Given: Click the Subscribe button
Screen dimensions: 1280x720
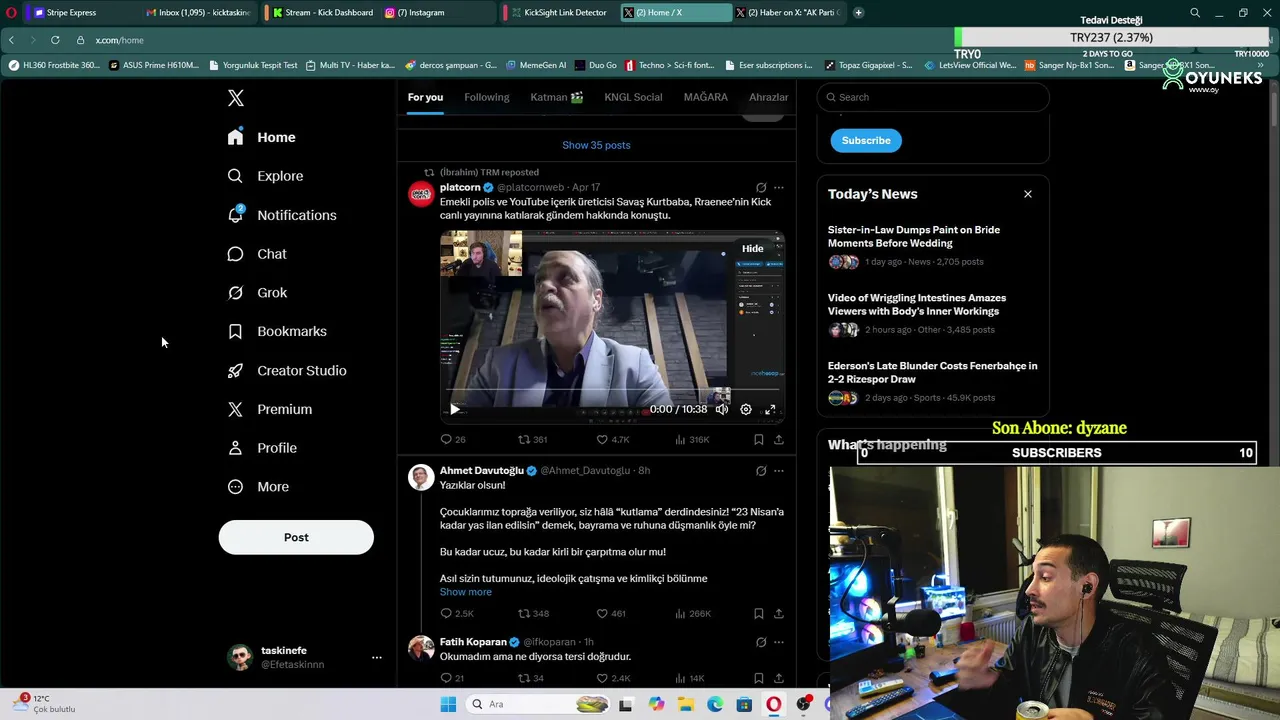Looking at the screenshot, I should pyautogui.click(x=866, y=140).
